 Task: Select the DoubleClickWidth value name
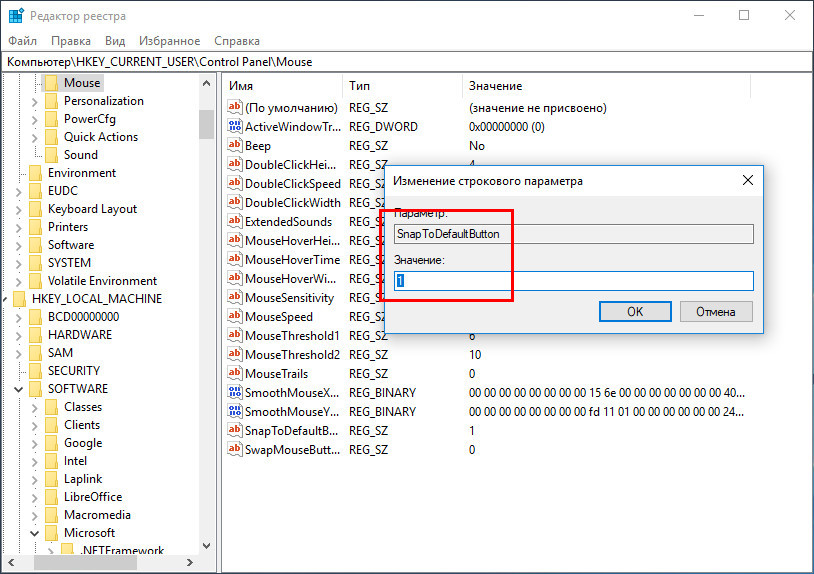click(x=293, y=202)
